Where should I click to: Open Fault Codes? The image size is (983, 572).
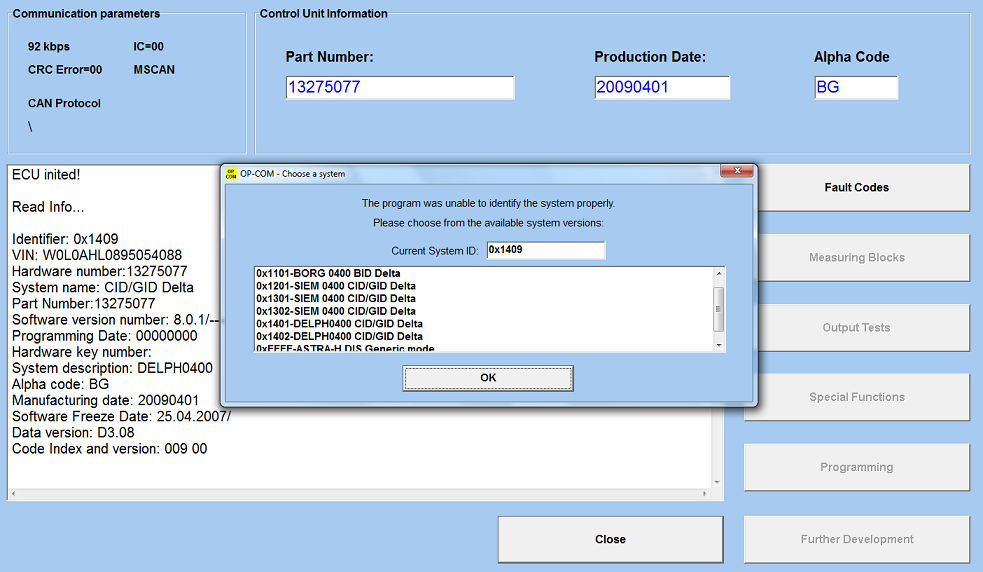[856, 188]
